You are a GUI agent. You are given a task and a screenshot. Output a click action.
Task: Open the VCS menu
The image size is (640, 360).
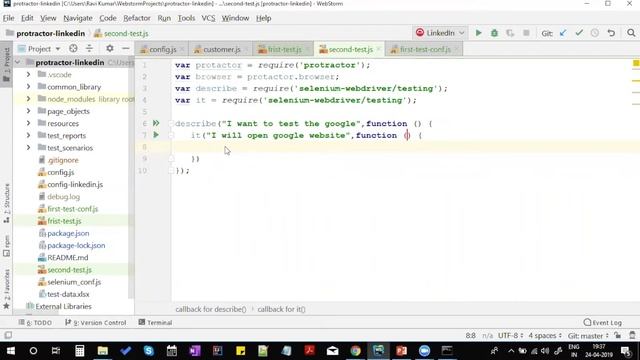point(208,18)
